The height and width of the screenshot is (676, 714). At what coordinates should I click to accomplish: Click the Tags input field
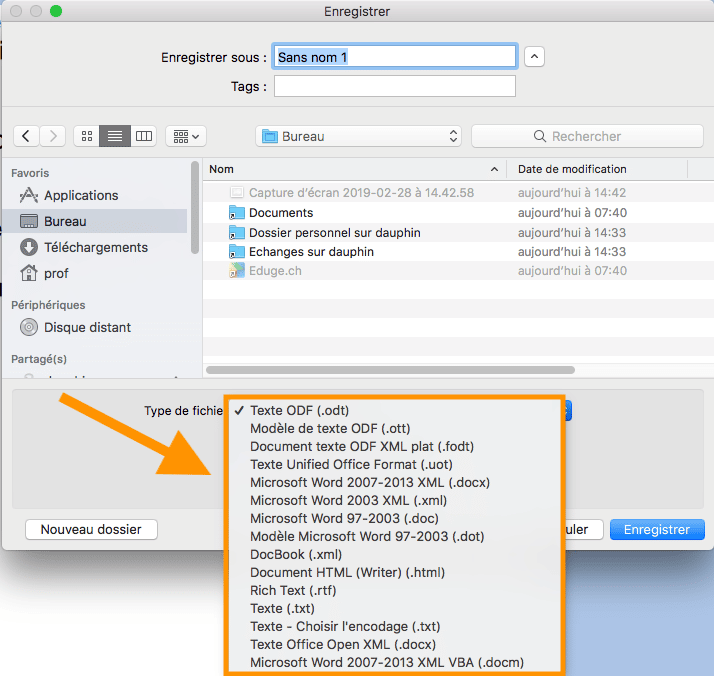(394, 87)
